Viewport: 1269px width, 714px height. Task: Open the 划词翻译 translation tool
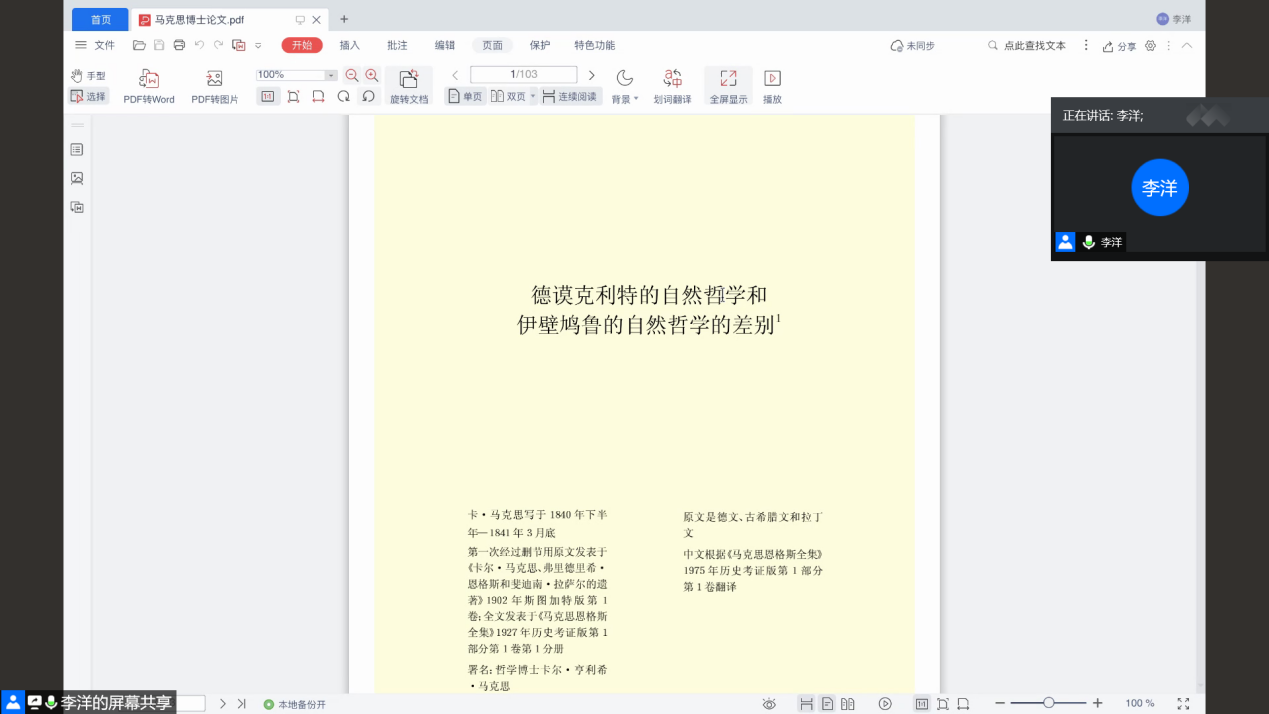(x=672, y=79)
